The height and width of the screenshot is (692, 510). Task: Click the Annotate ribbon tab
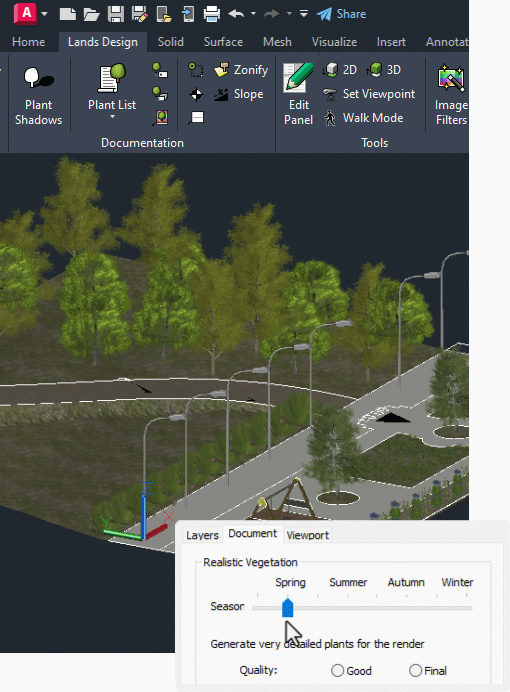point(446,42)
